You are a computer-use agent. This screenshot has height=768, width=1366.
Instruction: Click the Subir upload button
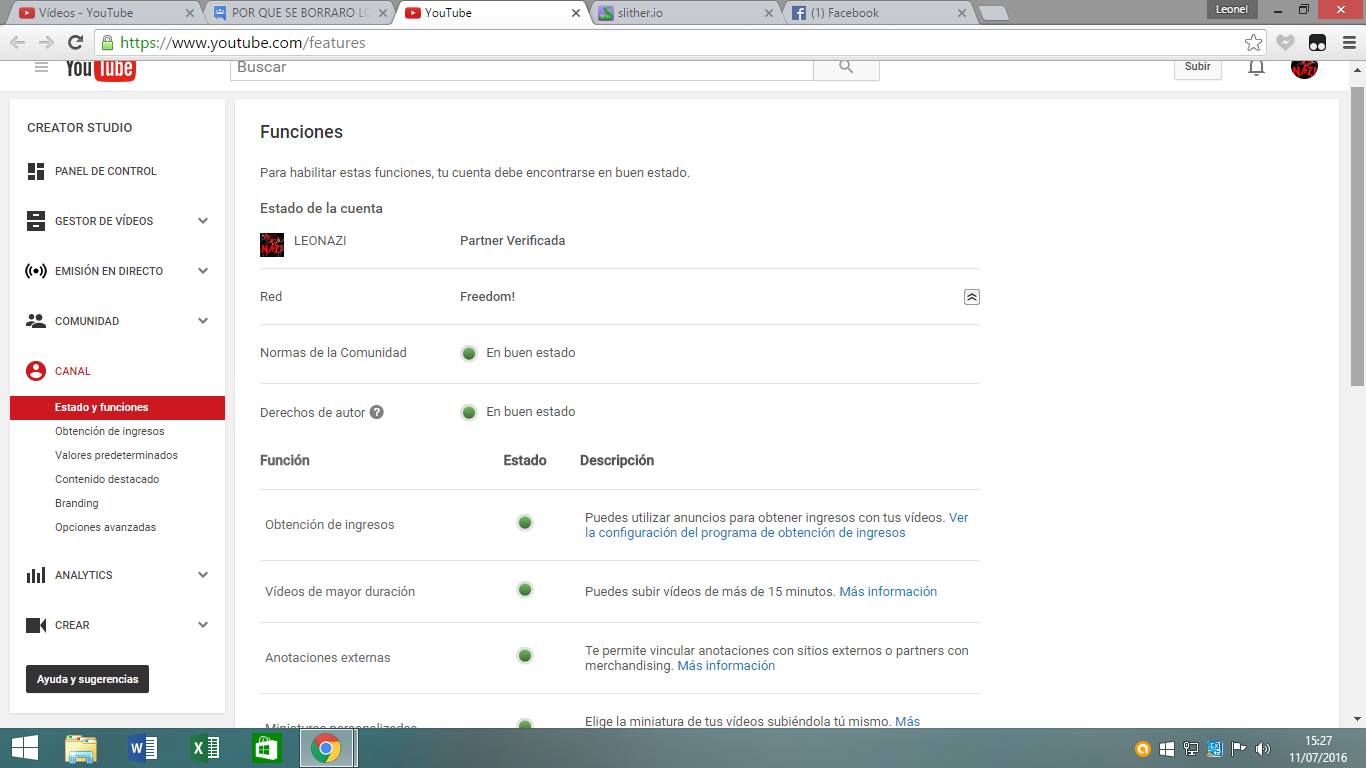pos(1198,67)
